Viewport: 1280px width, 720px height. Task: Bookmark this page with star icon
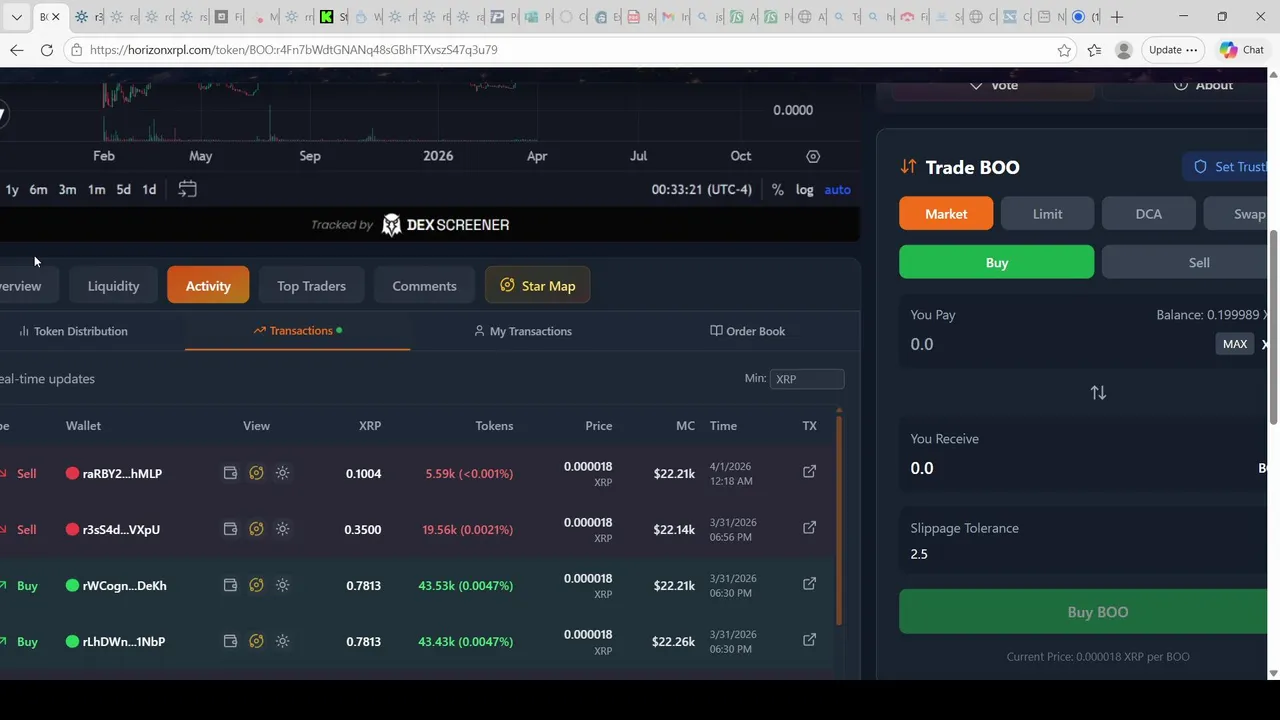(x=1064, y=50)
